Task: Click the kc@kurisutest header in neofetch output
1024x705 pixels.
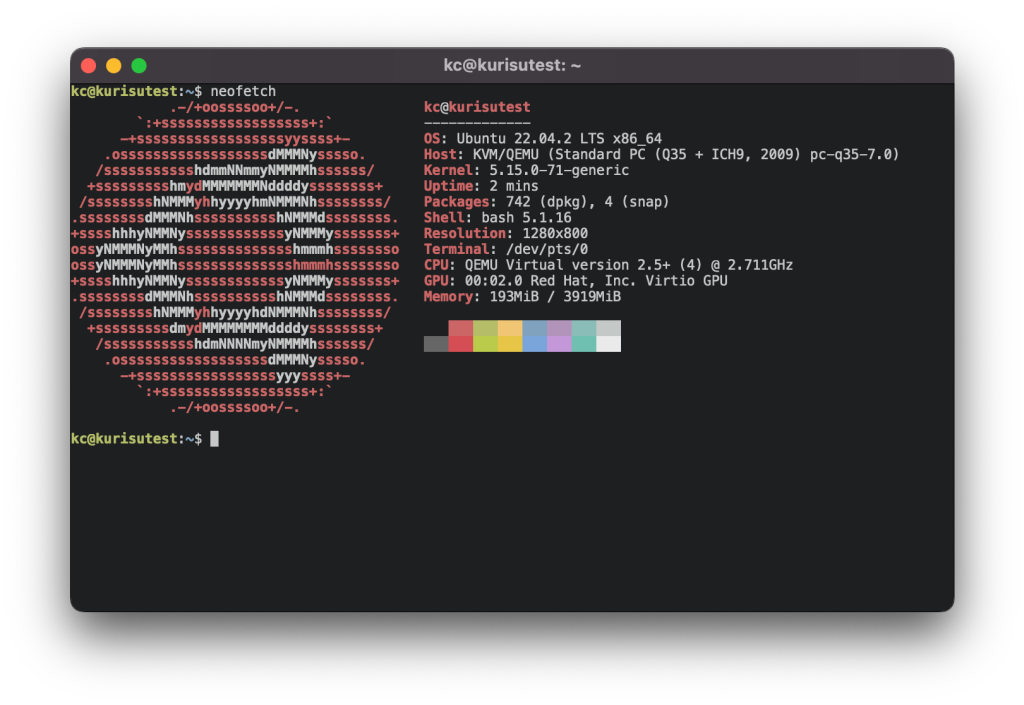Action: tap(477, 107)
